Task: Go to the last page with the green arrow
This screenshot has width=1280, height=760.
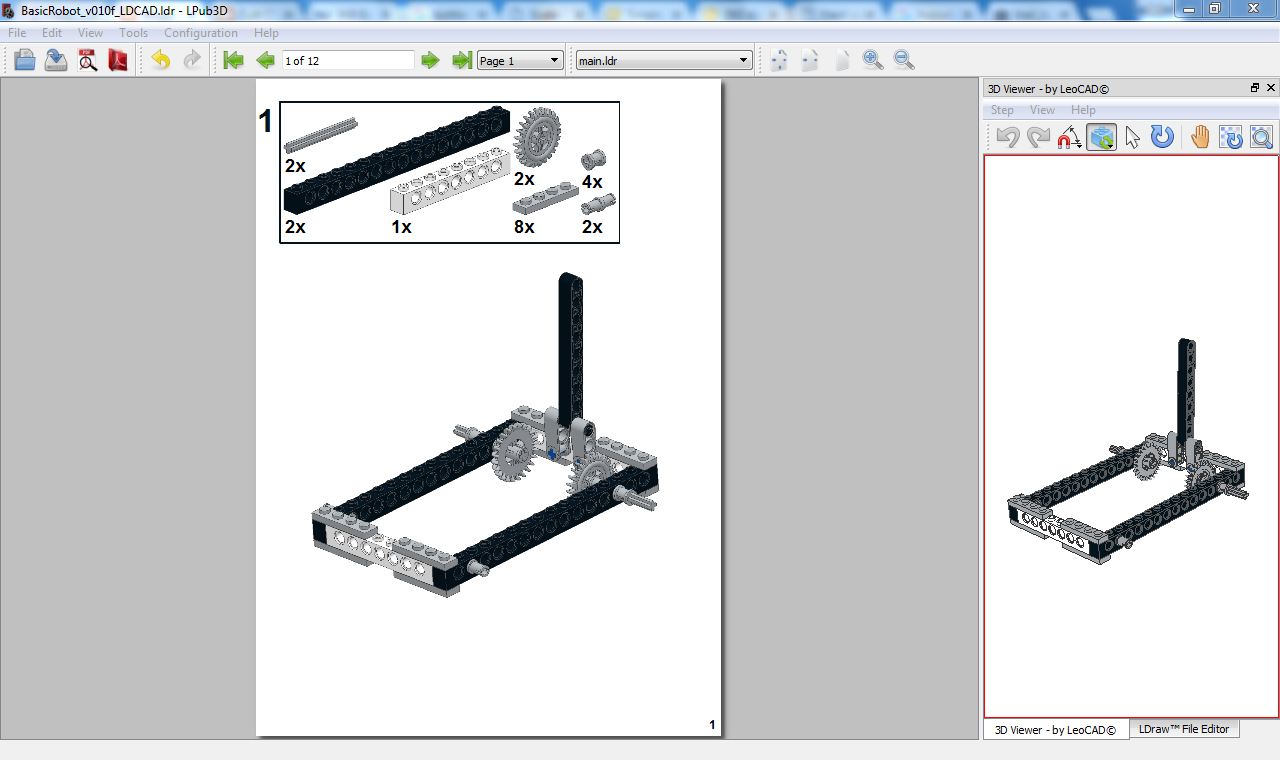Action: [461, 60]
